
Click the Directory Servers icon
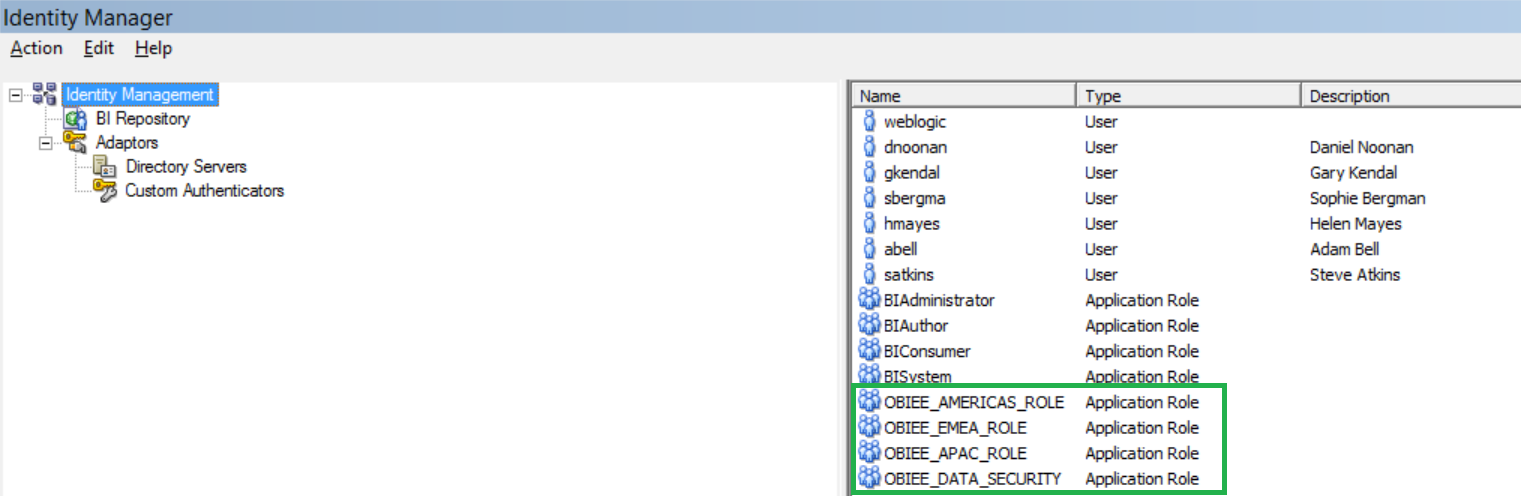click(105, 167)
